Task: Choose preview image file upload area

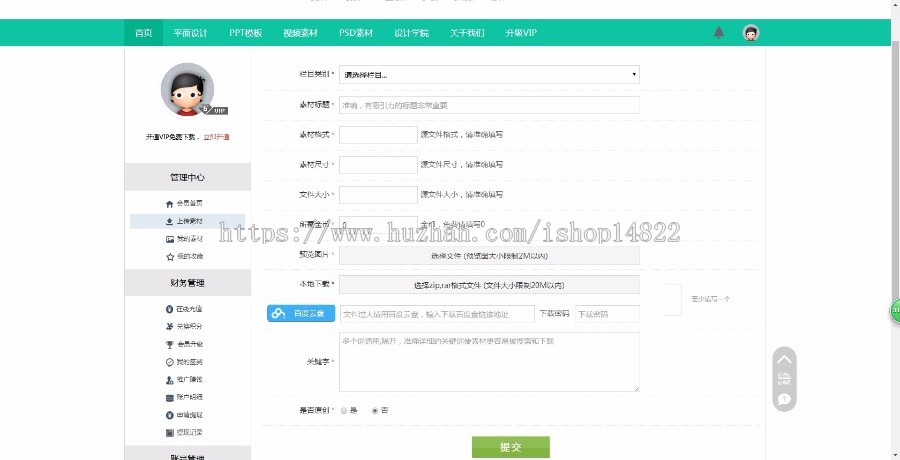Action: tap(489, 256)
